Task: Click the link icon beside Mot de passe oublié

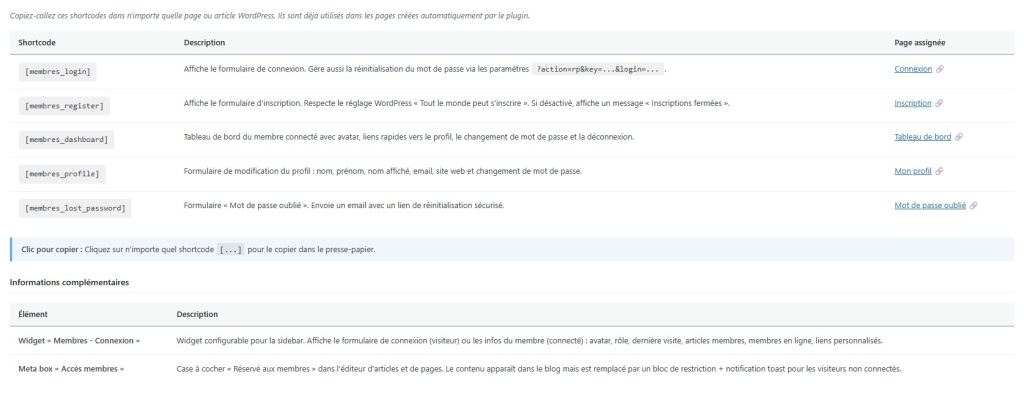Action: click(x=974, y=205)
